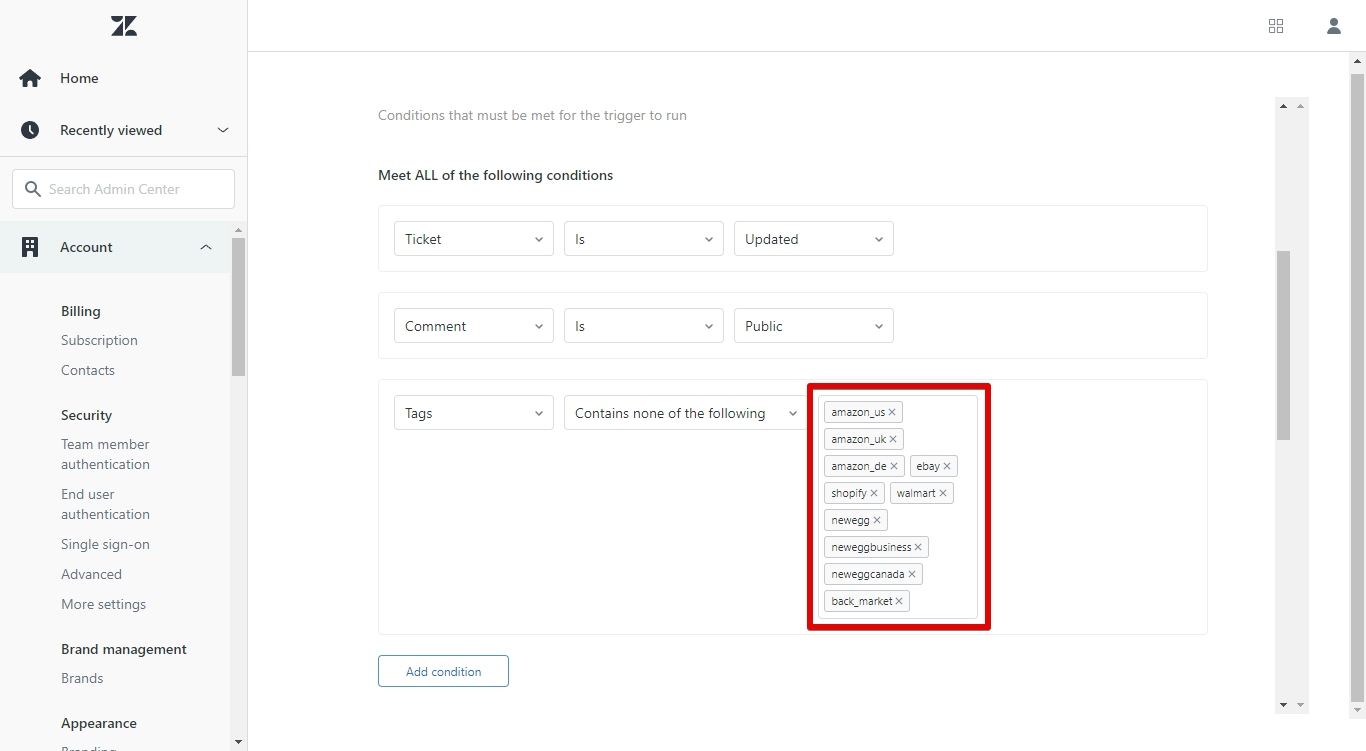Open the Tags condition dropdown
The image size is (1366, 751).
tap(474, 413)
